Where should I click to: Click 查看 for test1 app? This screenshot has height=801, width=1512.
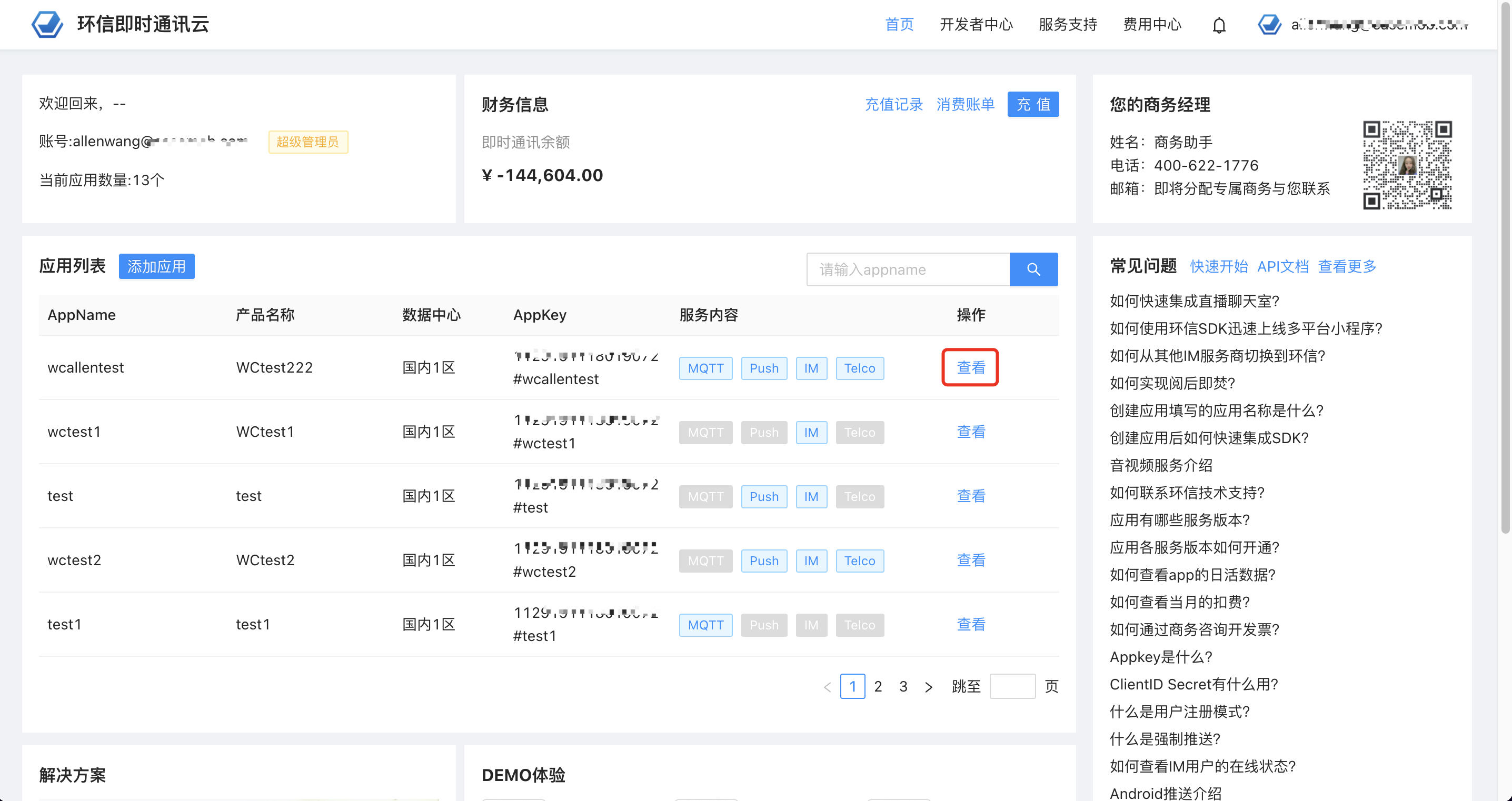(x=971, y=624)
